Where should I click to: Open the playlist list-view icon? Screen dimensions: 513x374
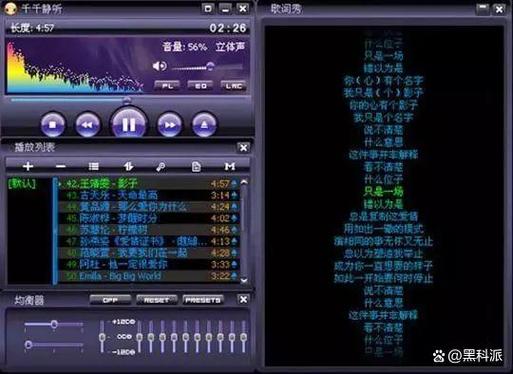(x=94, y=166)
